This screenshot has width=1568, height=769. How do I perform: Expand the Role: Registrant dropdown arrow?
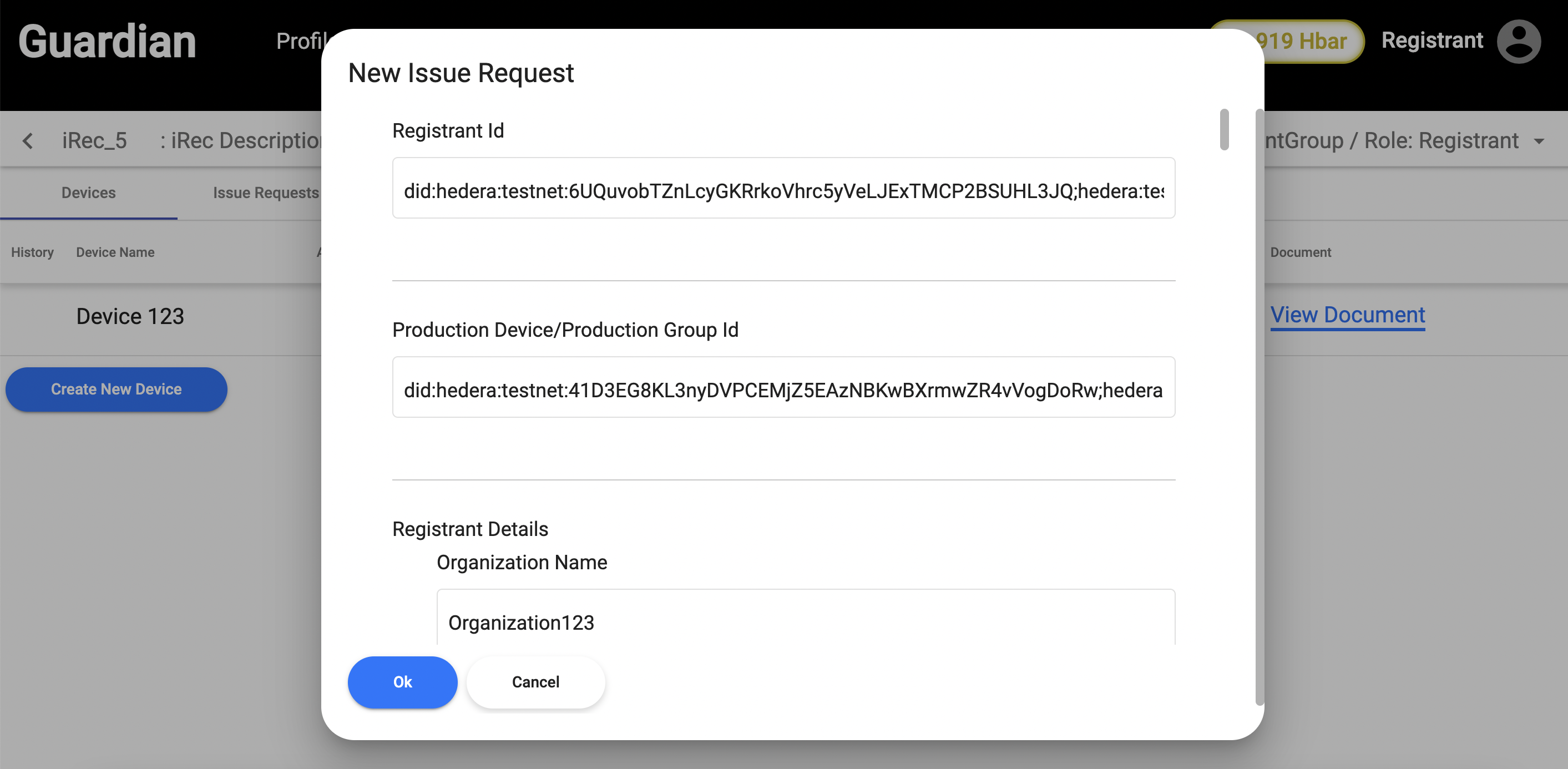[x=1539, y=141]
